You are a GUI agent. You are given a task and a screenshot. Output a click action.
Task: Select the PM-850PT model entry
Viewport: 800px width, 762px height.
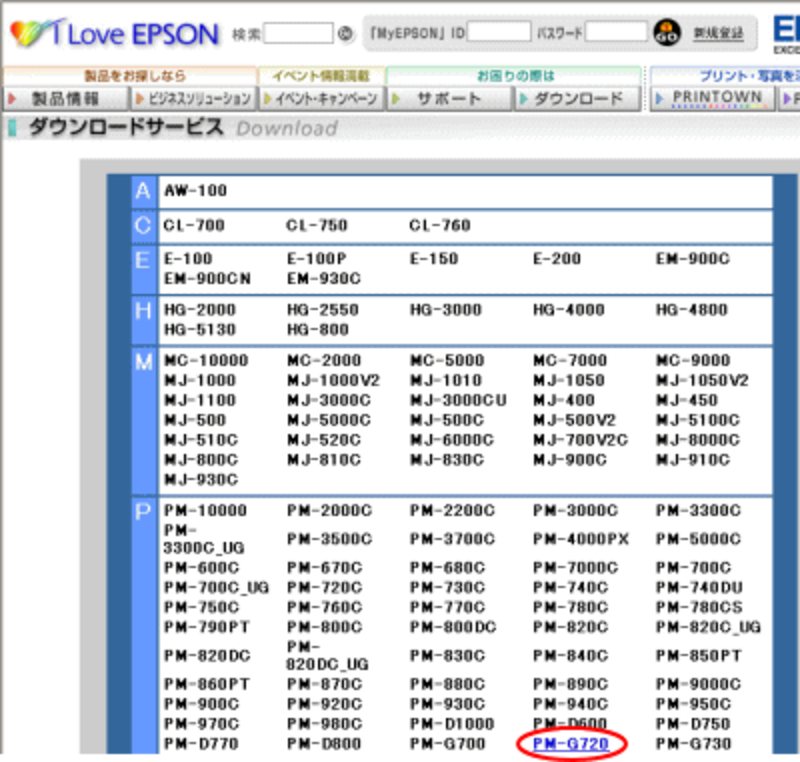pos(698,656)
